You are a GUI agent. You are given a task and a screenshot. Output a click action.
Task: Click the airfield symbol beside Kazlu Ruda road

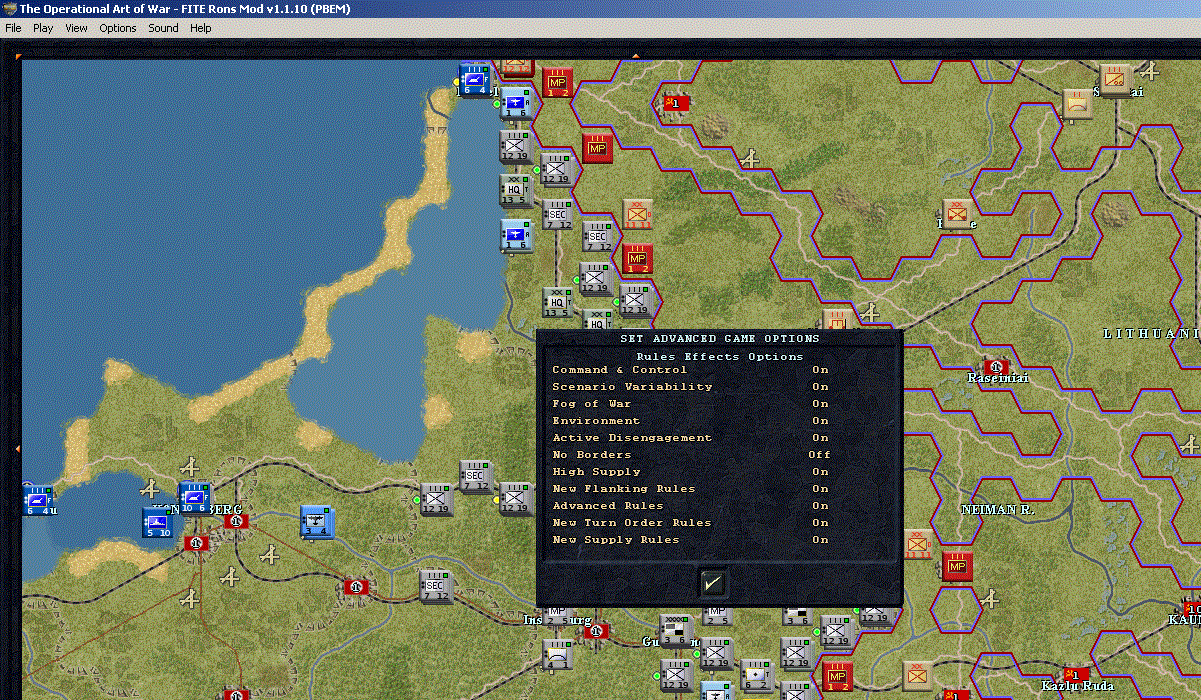point(990,599)
